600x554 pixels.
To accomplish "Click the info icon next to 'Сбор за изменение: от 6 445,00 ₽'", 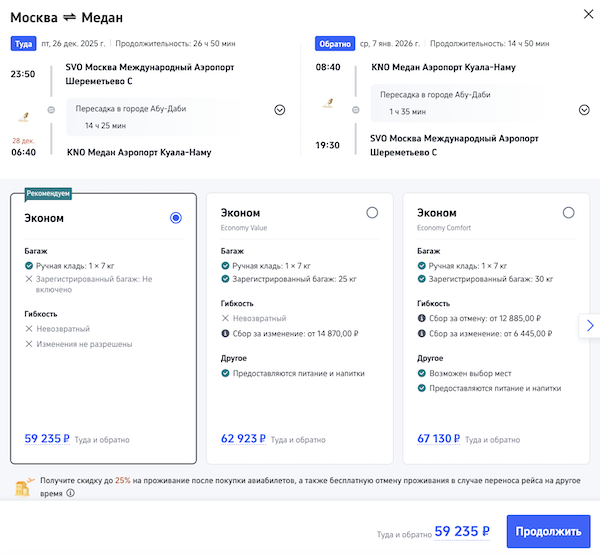I will tap(422, 334).
